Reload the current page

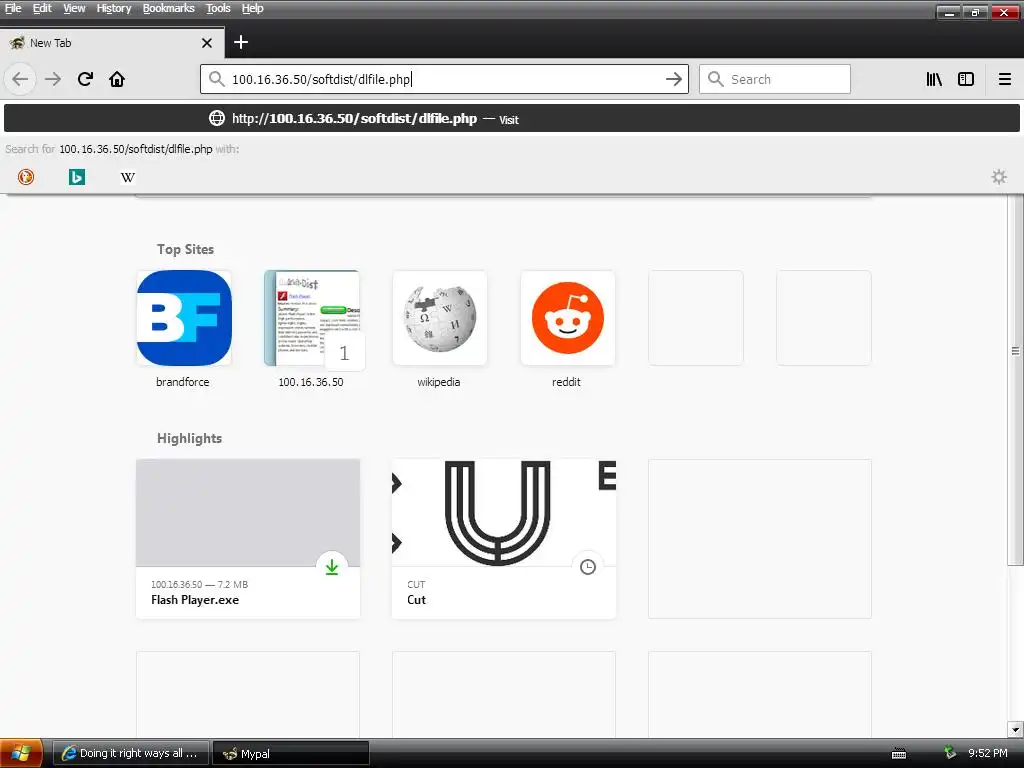(85, 79)
